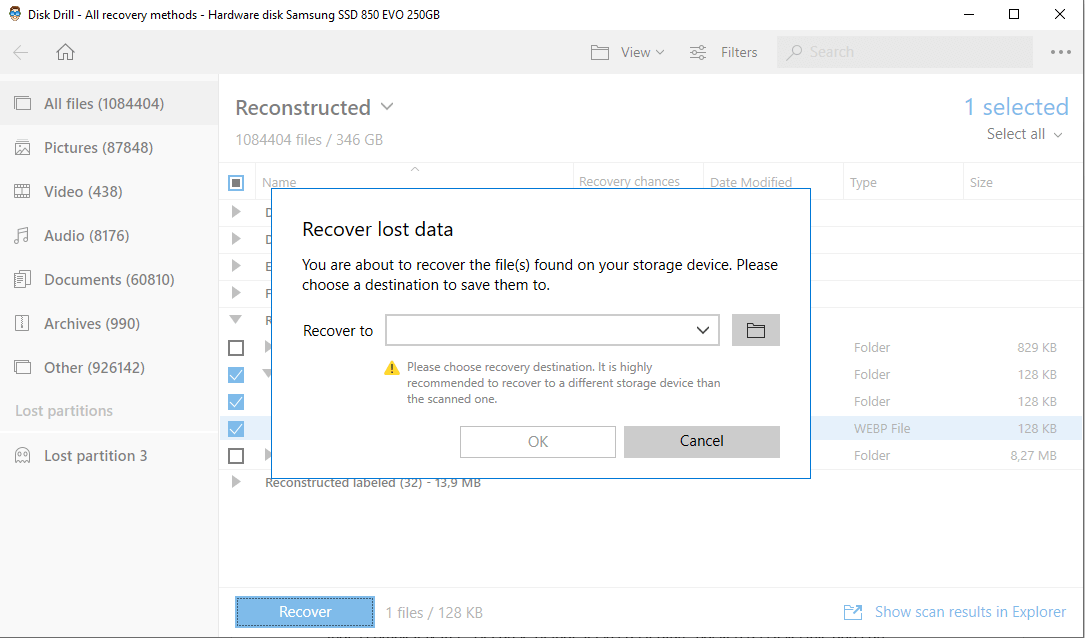Toggle the select-all header checkbox

[236, 183]
